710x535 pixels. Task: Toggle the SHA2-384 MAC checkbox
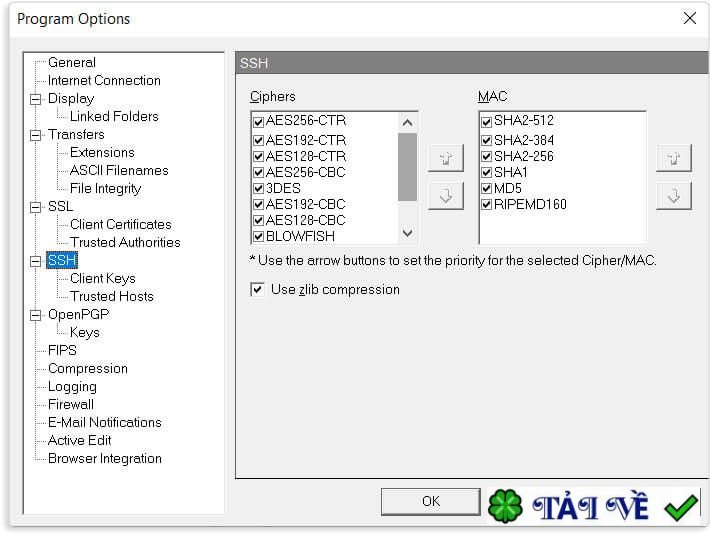(x=487, y=140)
